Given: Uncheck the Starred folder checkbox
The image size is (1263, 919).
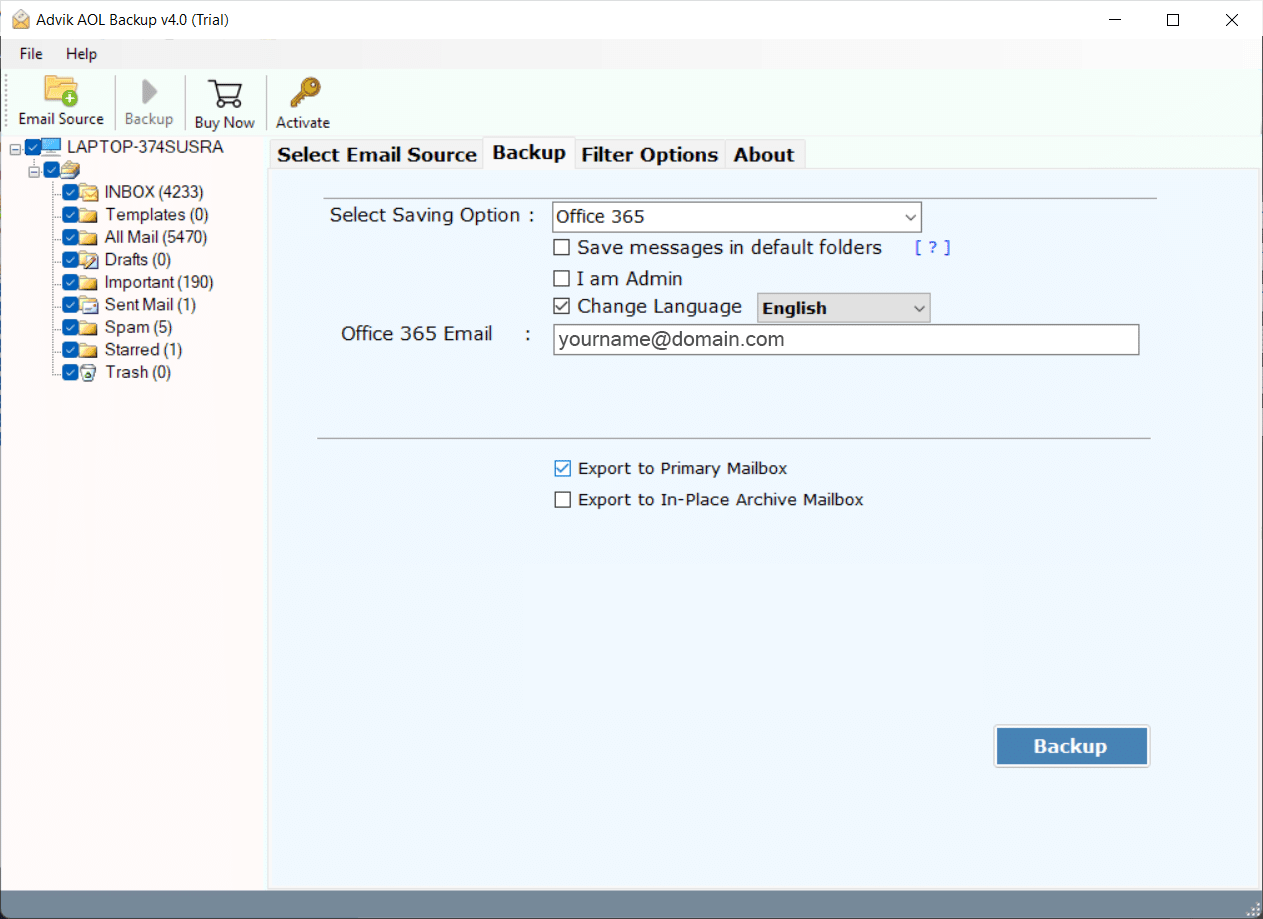Looking at the screenshot, I should tap(70, 350).
